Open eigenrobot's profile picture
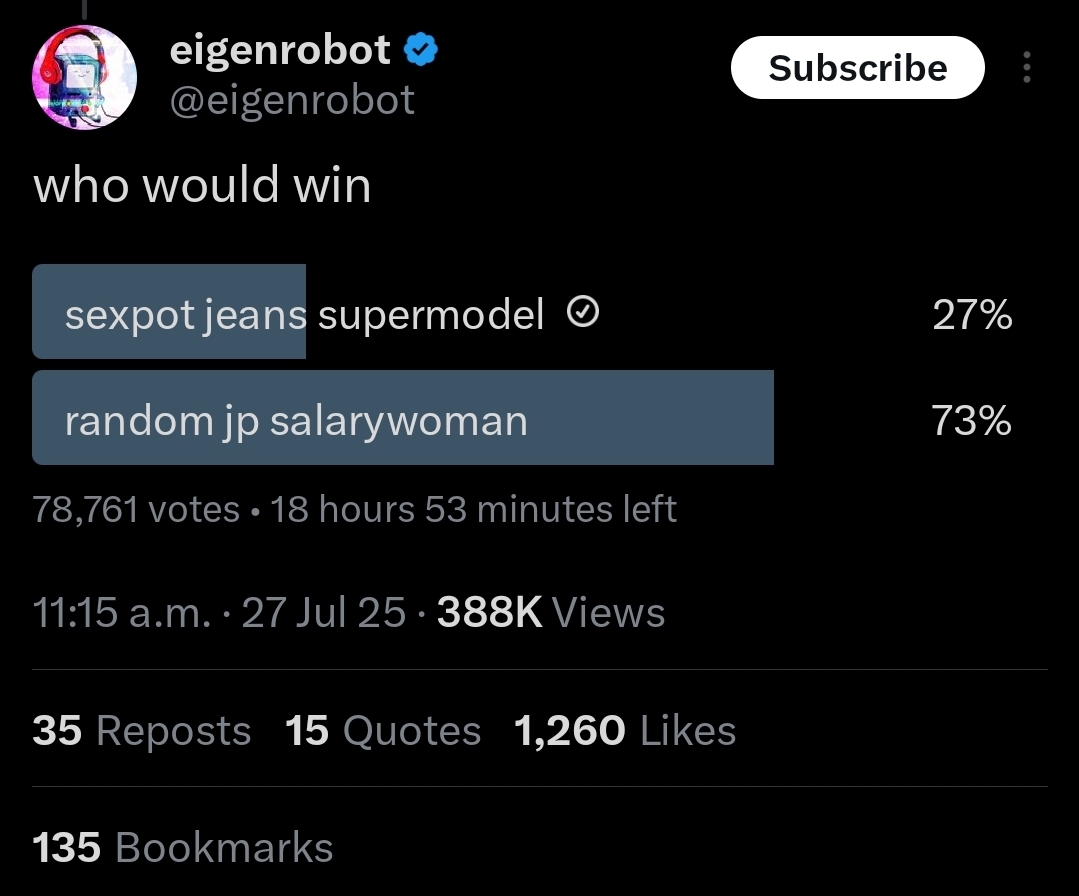This screenshot has height=896, width=1079. (84, 77)
